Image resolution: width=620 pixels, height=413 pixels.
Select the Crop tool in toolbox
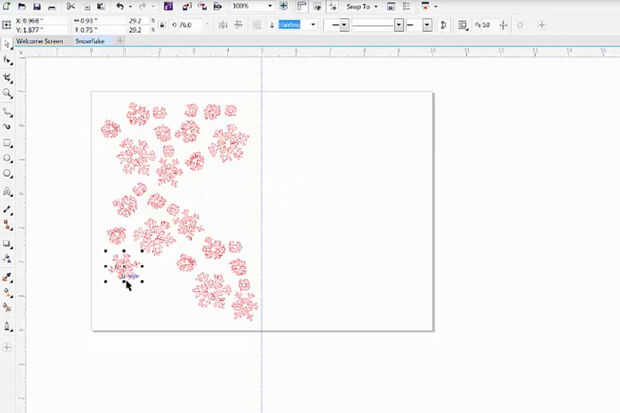(x=7, y=78)
